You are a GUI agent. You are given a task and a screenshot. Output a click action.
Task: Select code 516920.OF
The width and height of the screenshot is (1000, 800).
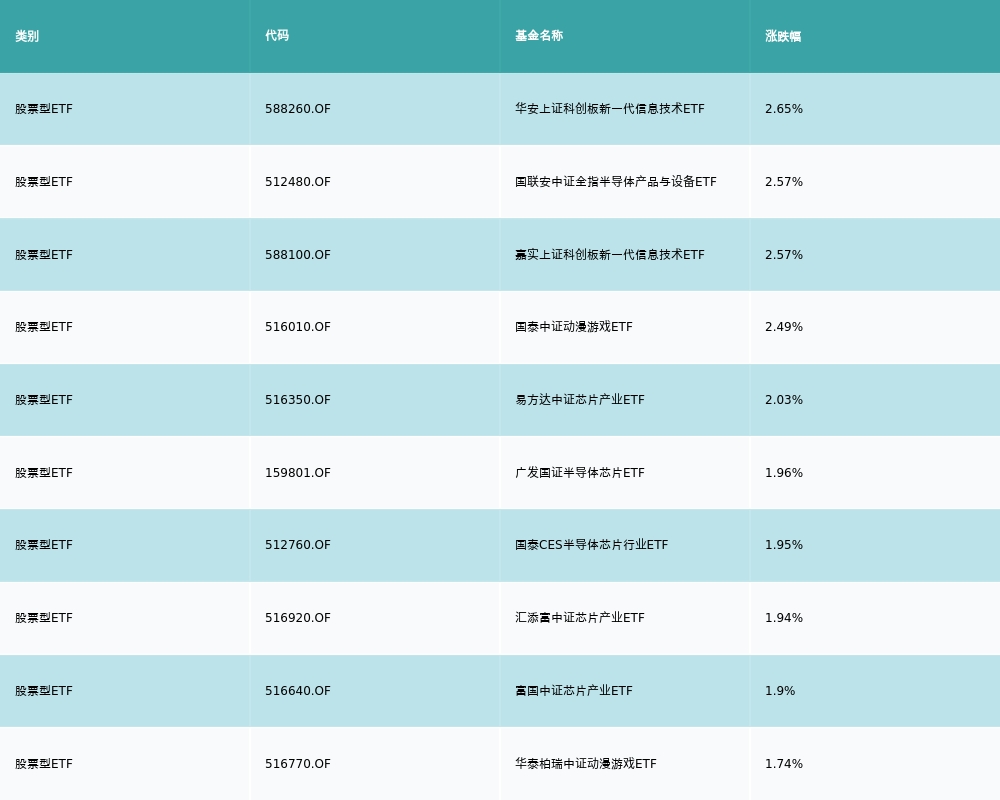[x=298, y=618]
